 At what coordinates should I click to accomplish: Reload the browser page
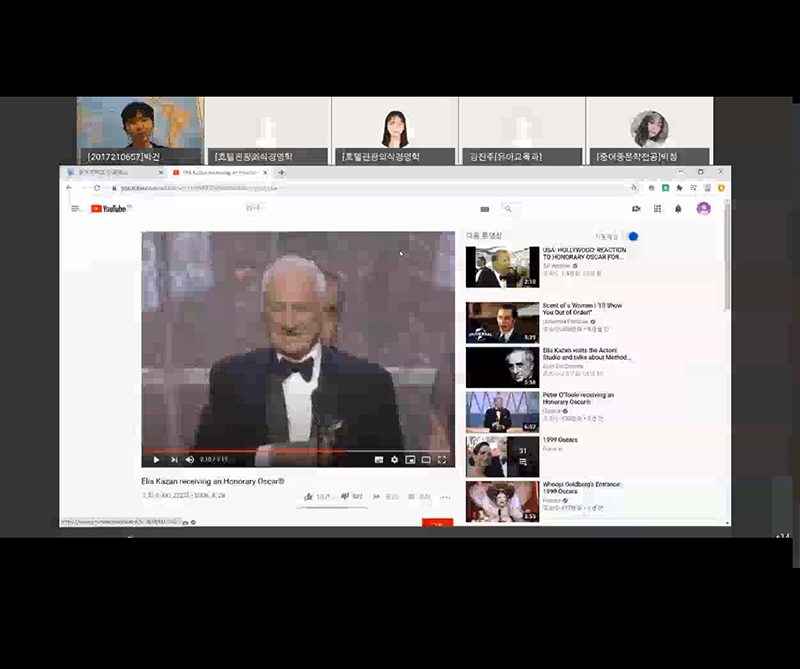tap(97, 188)
